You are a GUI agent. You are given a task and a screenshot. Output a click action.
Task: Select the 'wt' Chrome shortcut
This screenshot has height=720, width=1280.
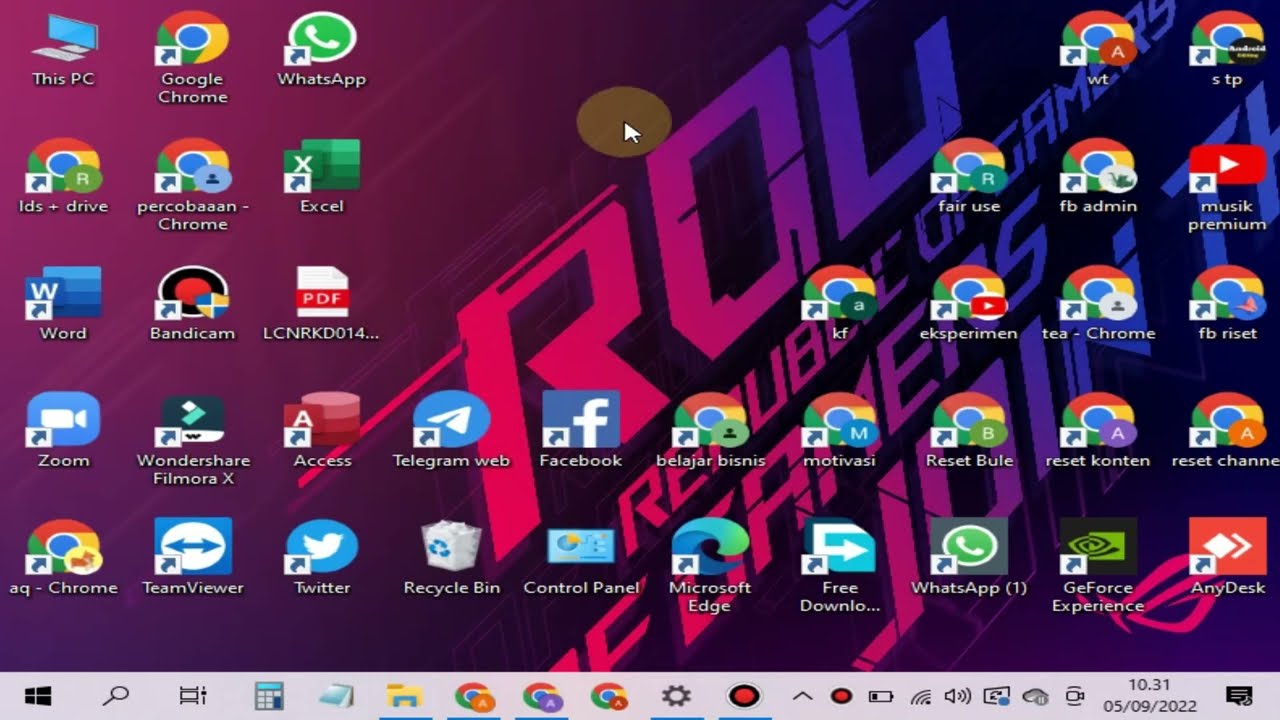click(1098, 50)
